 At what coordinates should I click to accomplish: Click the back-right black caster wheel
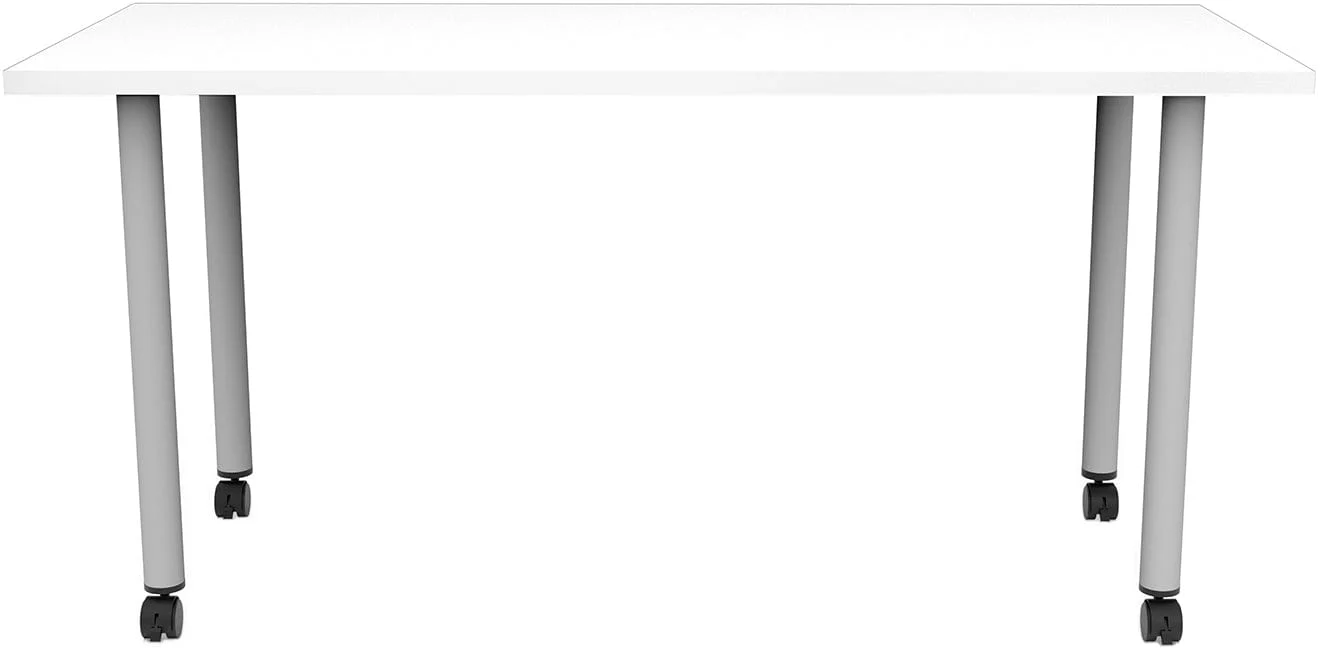click(1100, 500)
